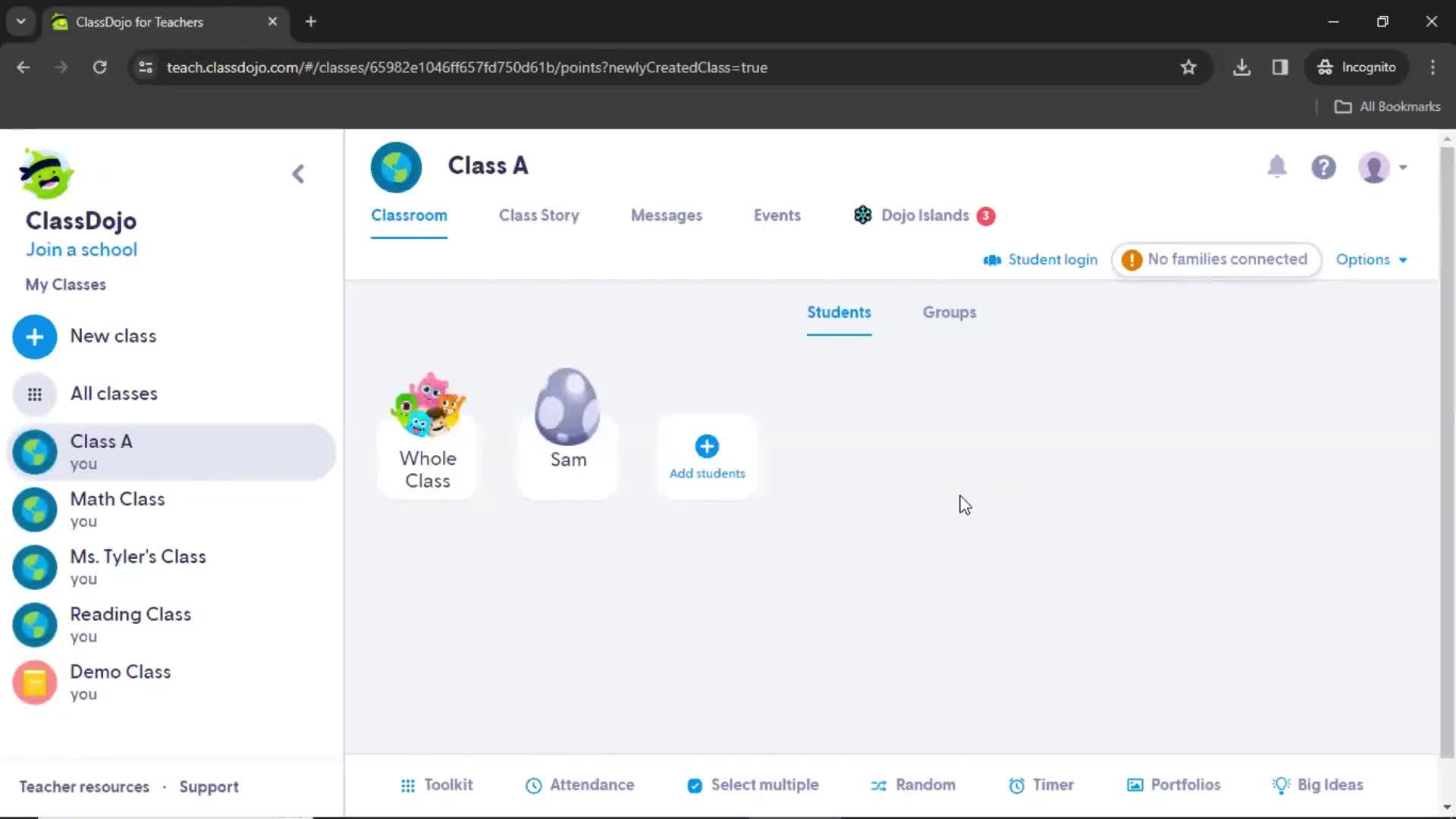1456x819 pixels.
Task: Click the browser back arrow
Action: click(24, 67)
